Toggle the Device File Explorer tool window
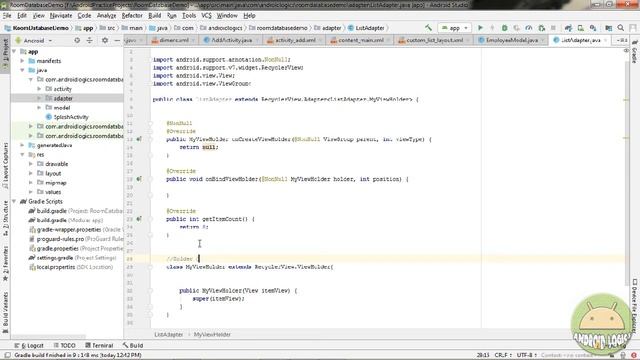This screenshot has width=640, height=360. [635, 305]
